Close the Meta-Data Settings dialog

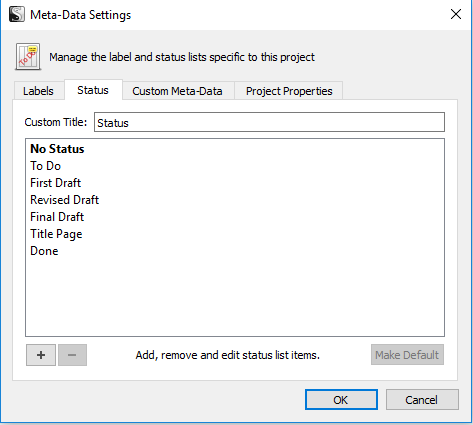click(x=456, y=14)
